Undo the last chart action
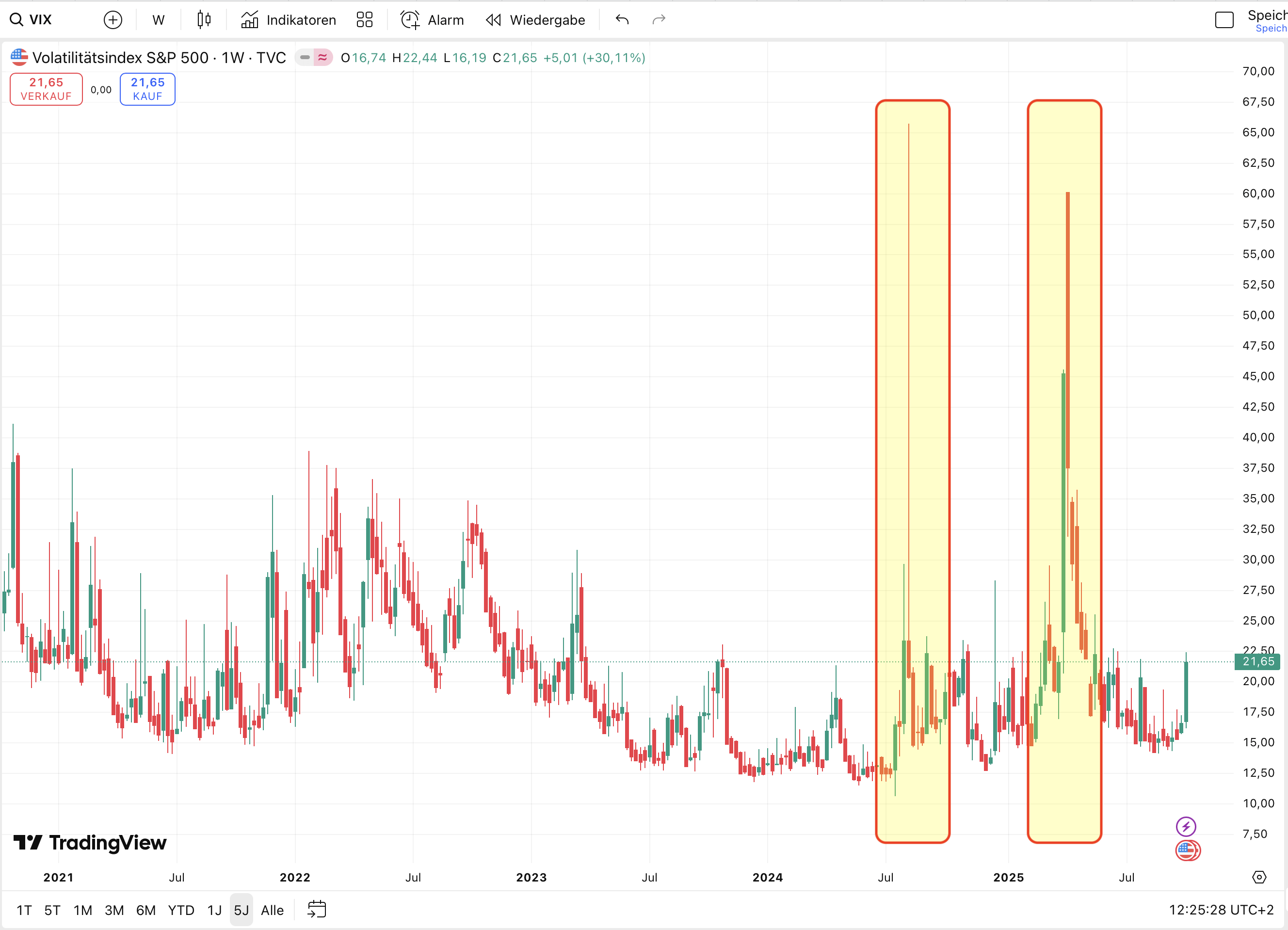Image resolution: width=1288 pixels, height=930 pixels. 621,19
